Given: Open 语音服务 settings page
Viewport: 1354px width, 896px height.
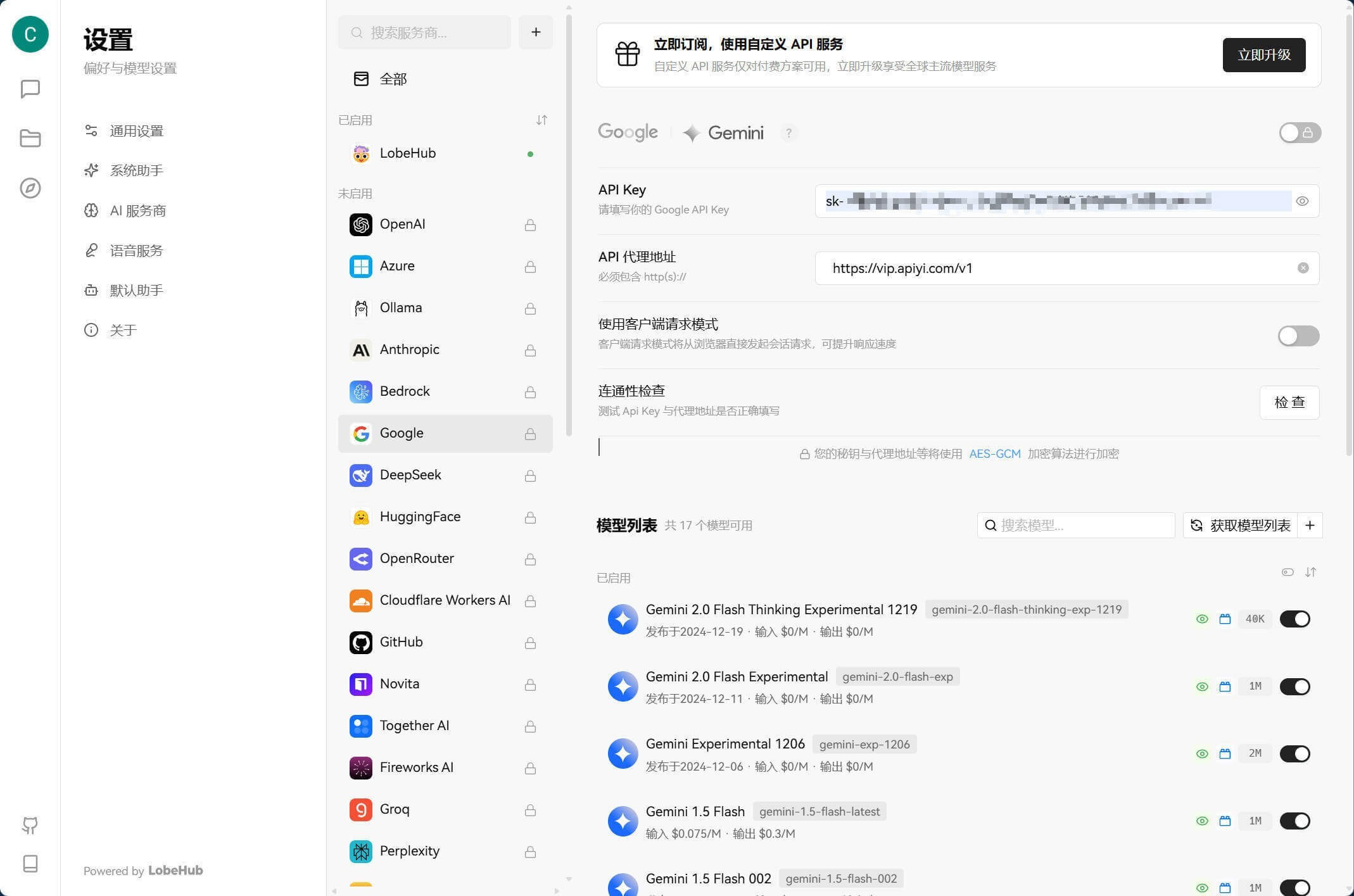Looking at the screenshot, I should (137, 251).
